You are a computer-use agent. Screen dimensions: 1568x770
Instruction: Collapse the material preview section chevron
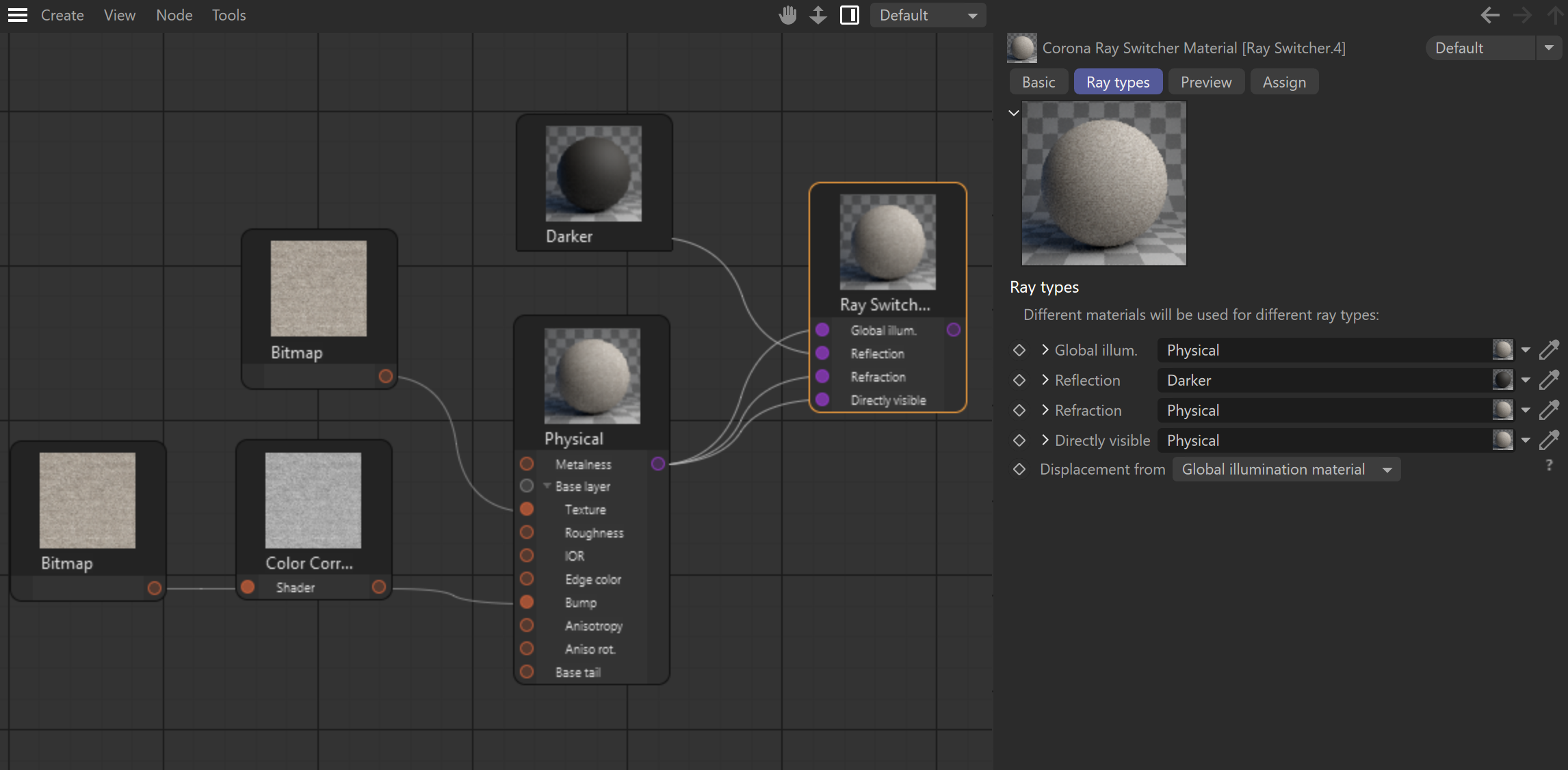(x=1014, y=113)
